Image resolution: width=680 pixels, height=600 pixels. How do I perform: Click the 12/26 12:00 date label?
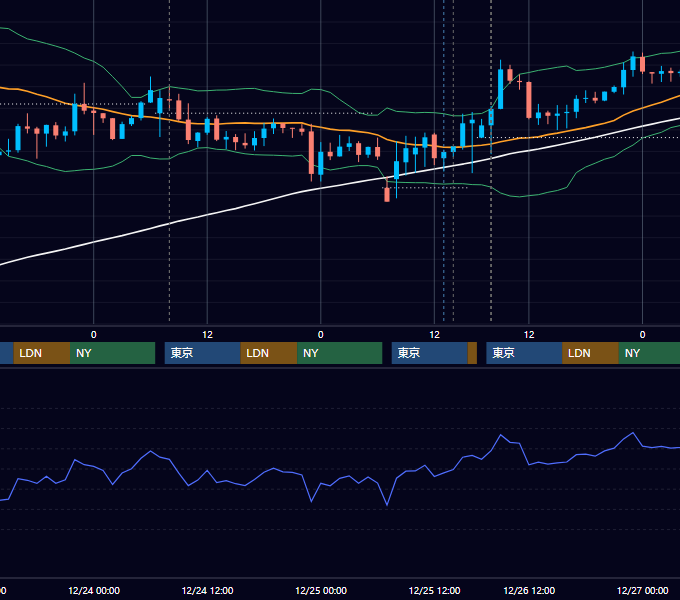529,590
